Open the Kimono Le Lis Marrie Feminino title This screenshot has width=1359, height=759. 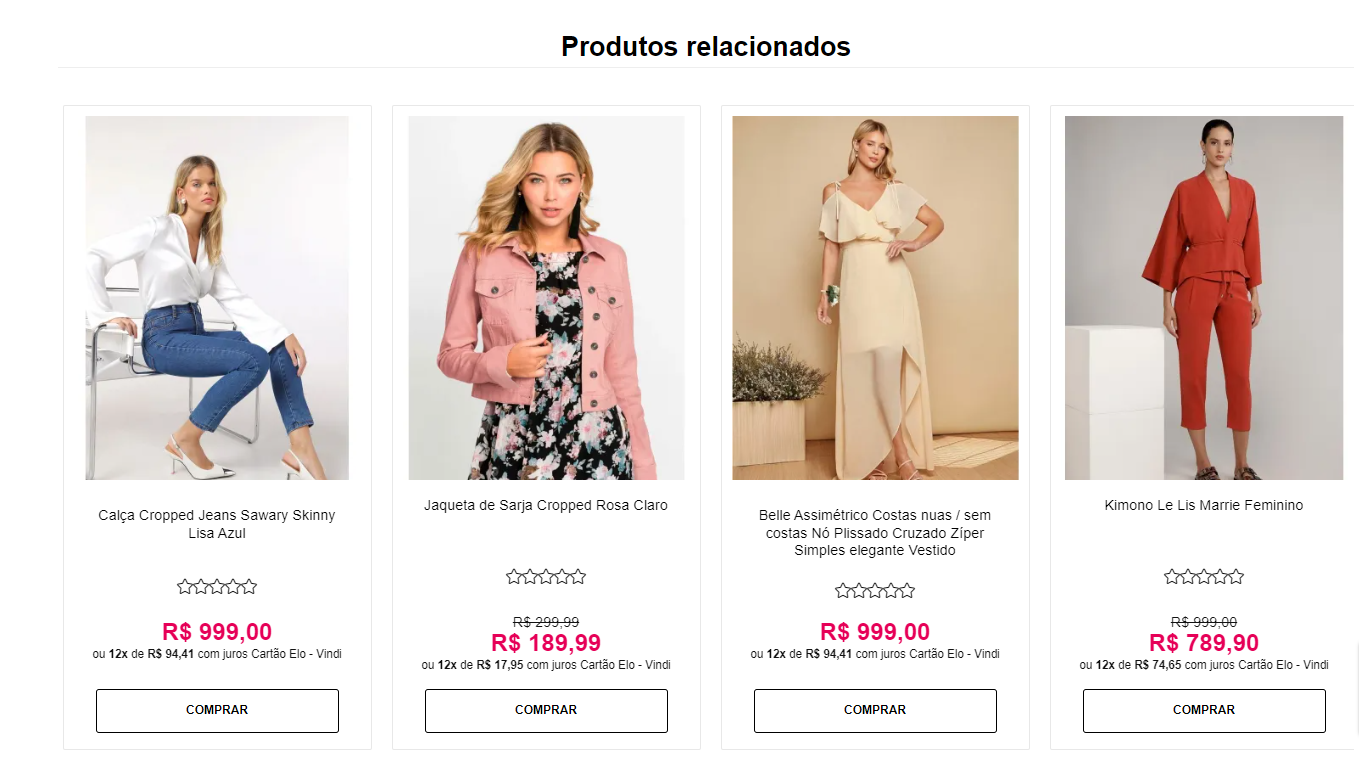point(1204,506)
